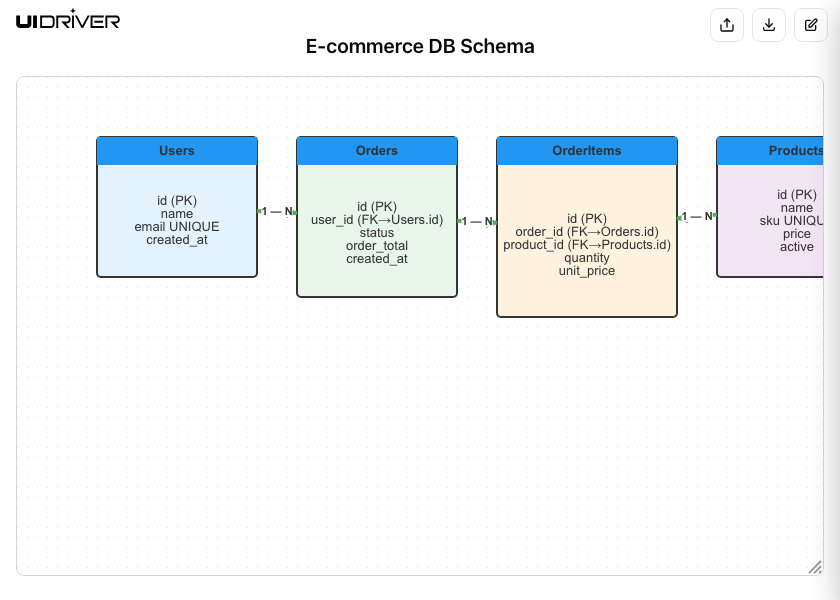
Task: Click the canvas resize handle corner
Action: tap(814, 567)
